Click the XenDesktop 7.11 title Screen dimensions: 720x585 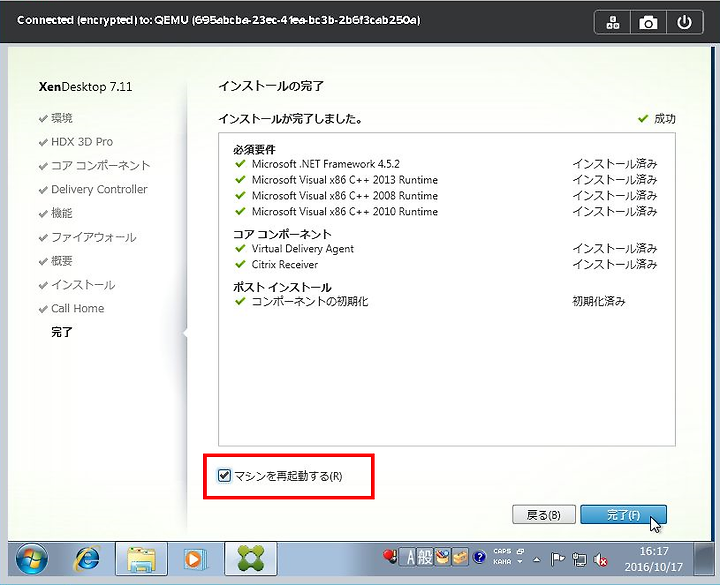pos(85,87)
